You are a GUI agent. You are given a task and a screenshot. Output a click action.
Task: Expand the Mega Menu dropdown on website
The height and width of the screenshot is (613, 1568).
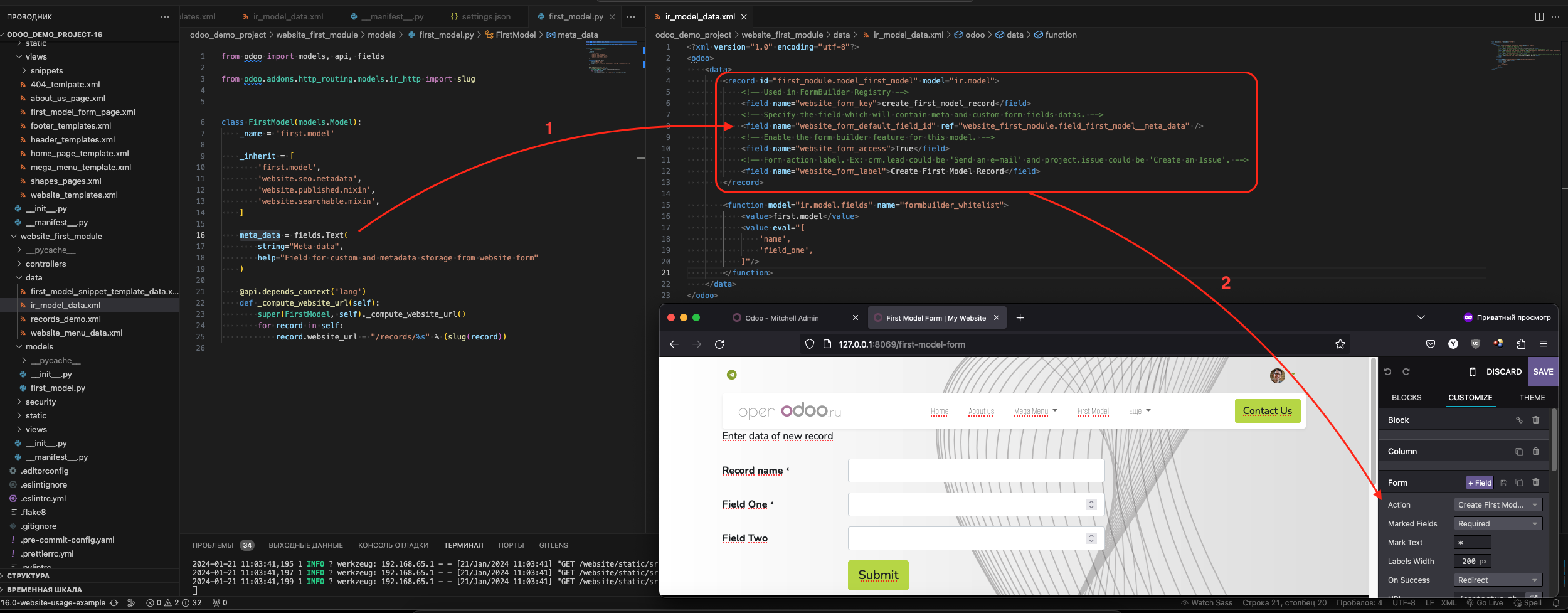pos(1036,412)
